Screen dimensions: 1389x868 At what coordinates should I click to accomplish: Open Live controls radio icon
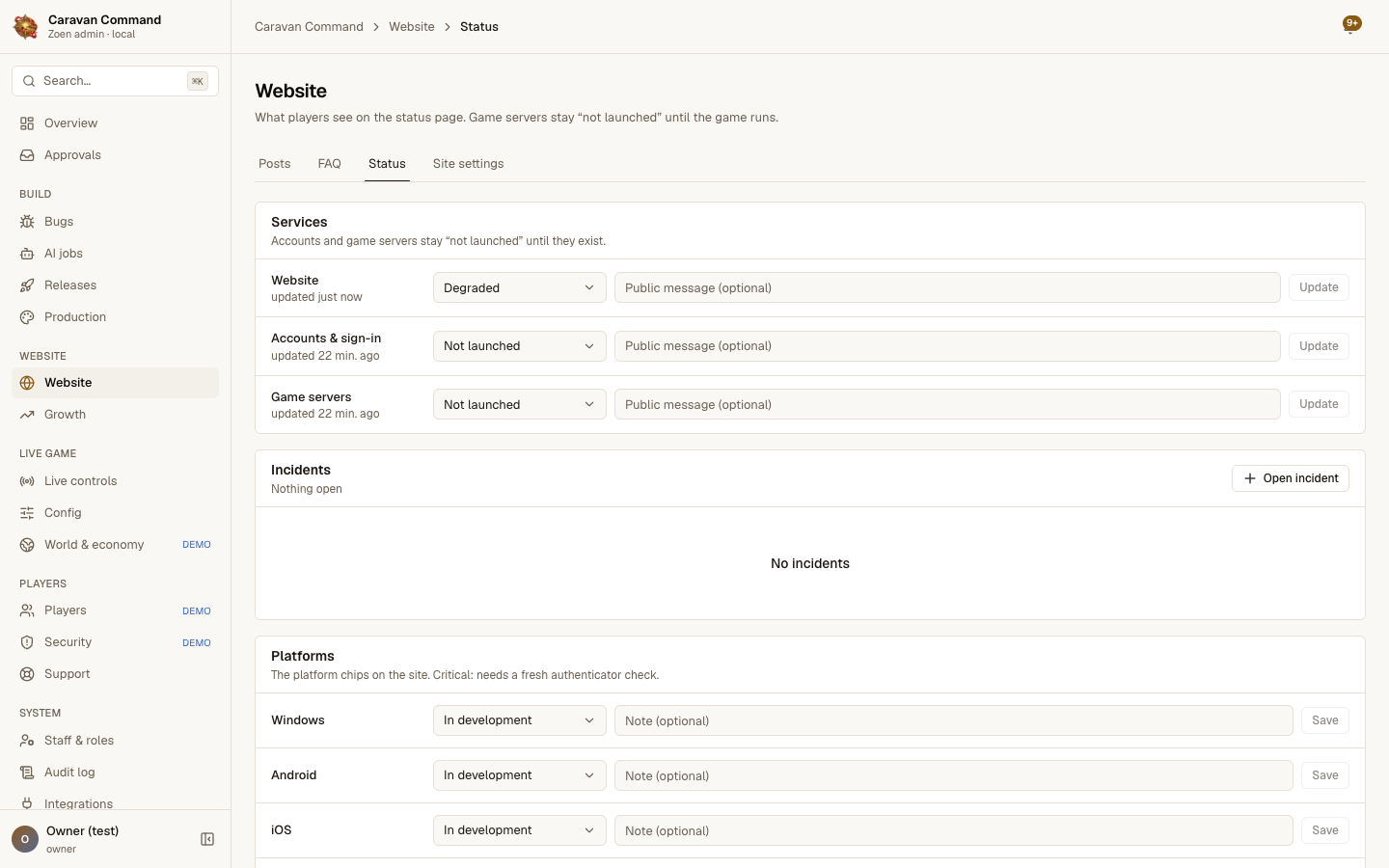27,481
